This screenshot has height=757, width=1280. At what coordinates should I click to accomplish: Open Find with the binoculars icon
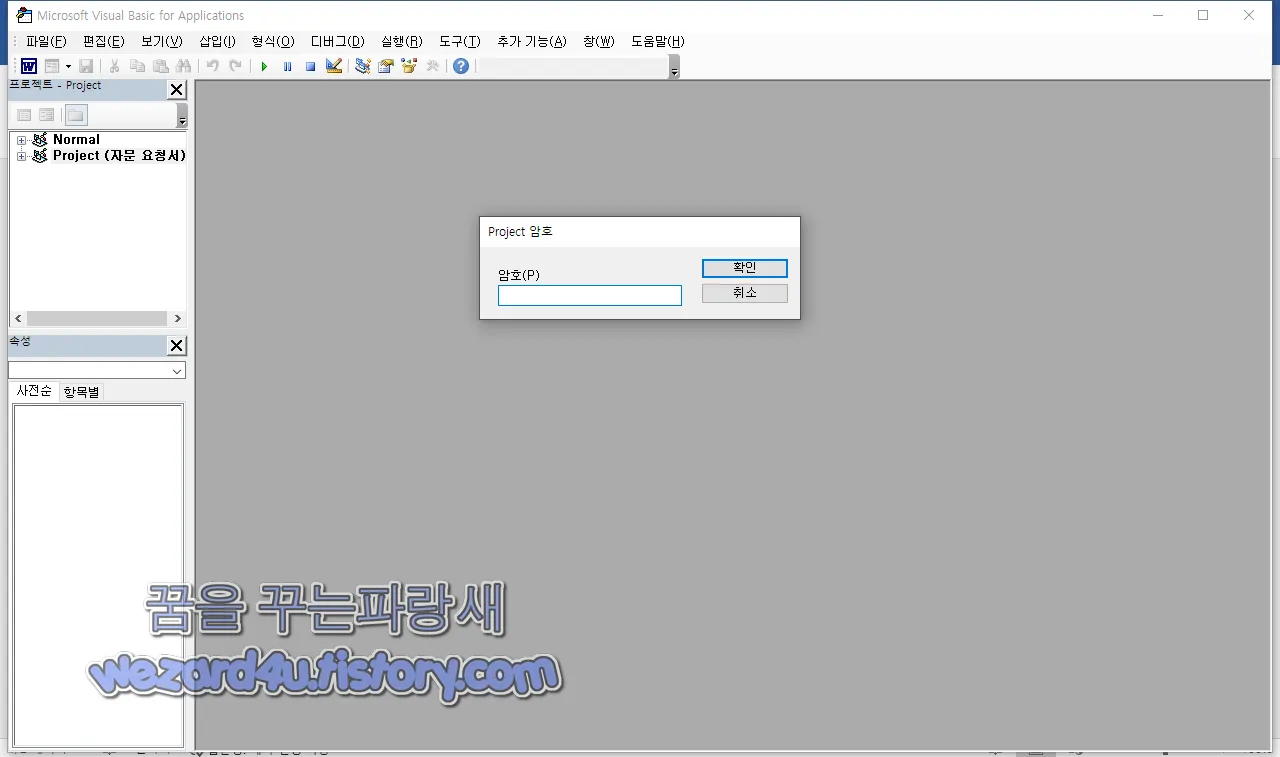click(x=183, y=66)
